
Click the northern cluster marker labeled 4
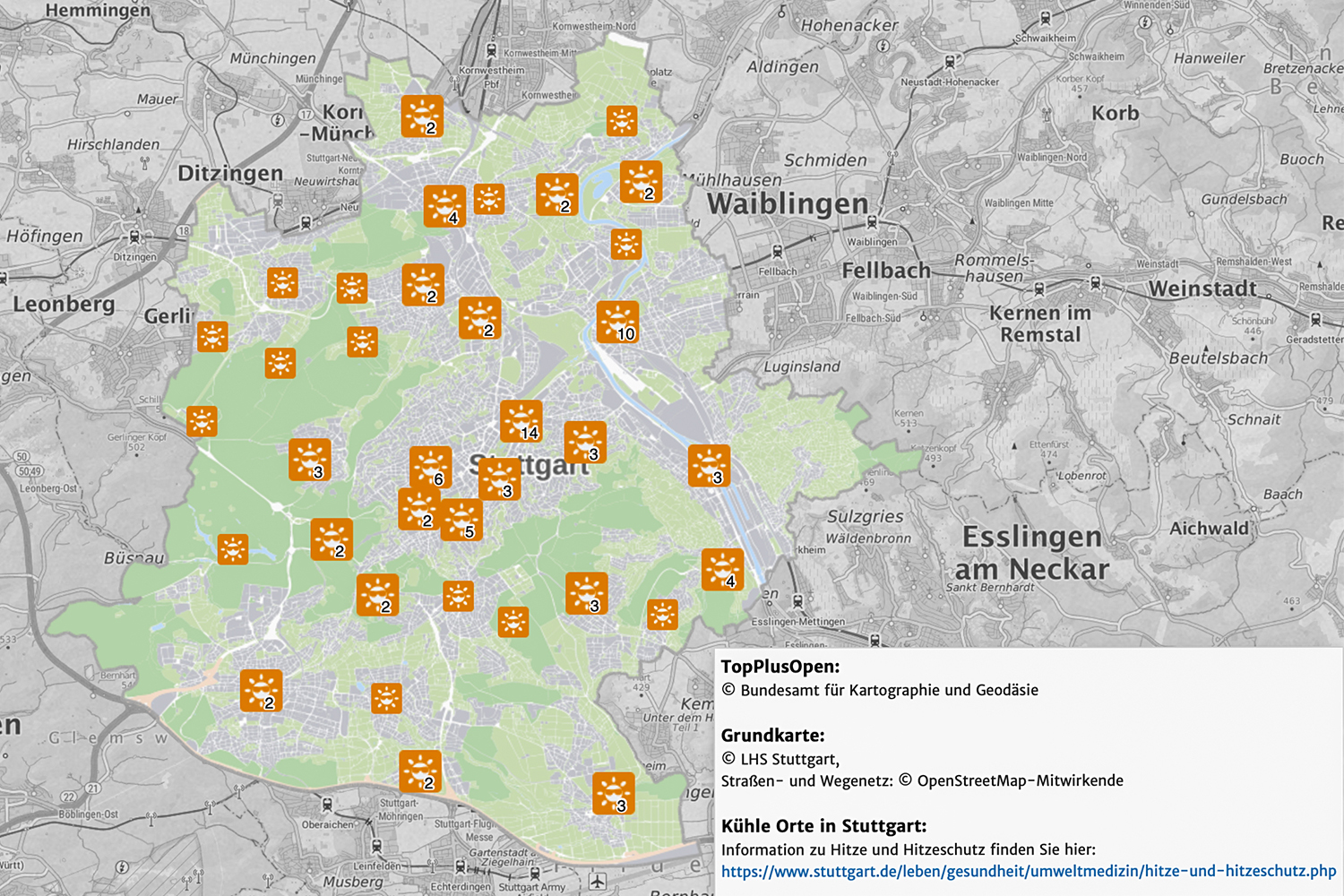click(444, 206)
